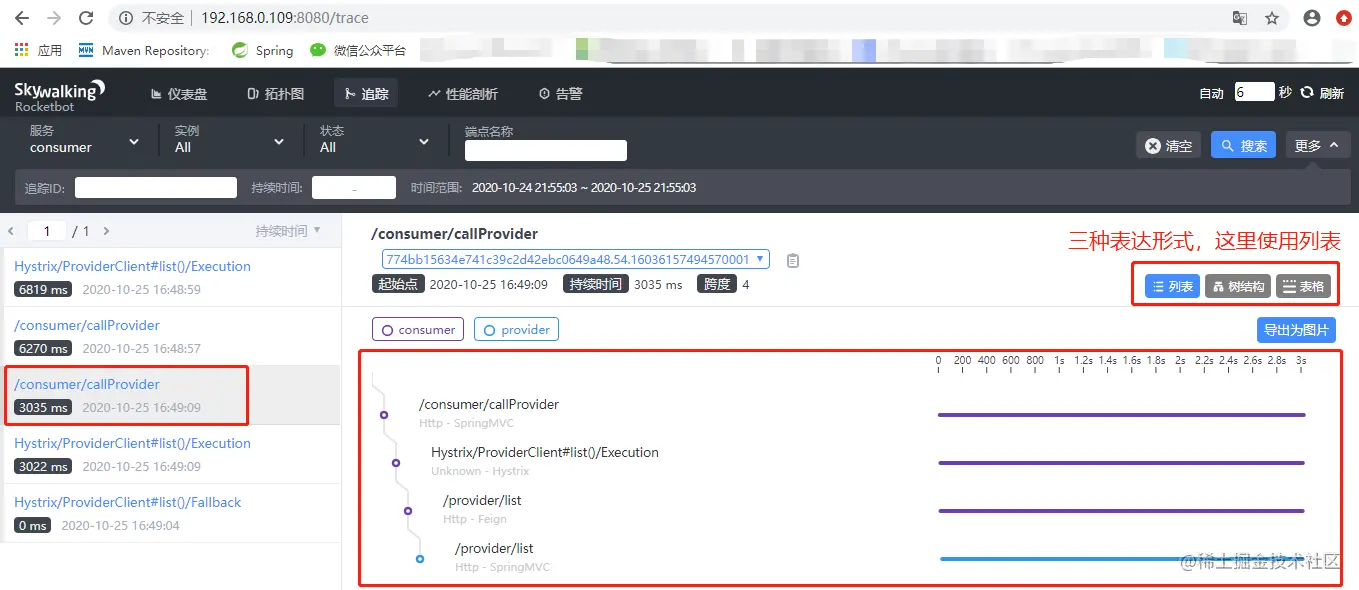Click the address bar URL
The image size is (1359, 590).
(x=284, y=18)
